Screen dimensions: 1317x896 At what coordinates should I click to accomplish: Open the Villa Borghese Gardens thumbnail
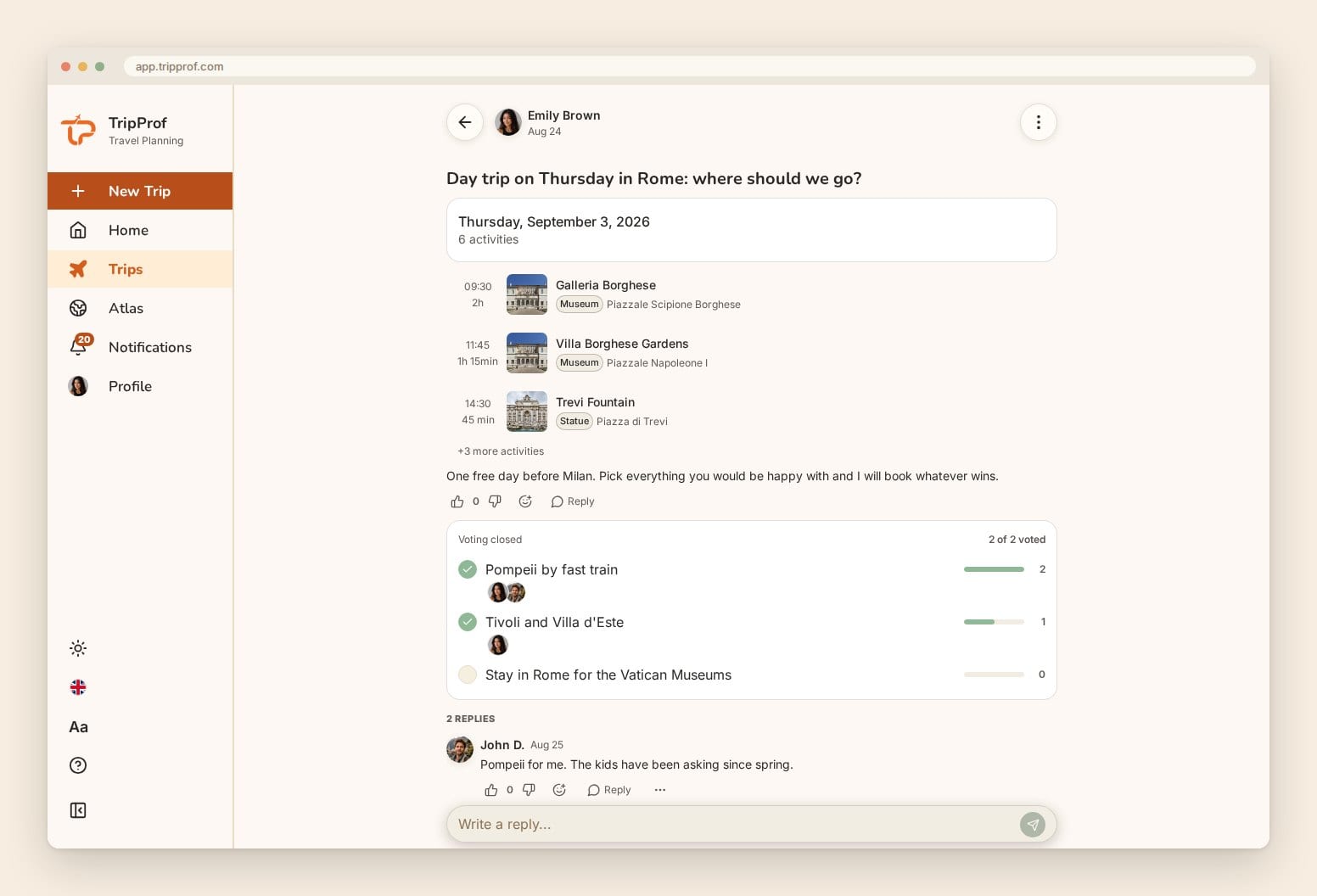click(x=527, y=353)
